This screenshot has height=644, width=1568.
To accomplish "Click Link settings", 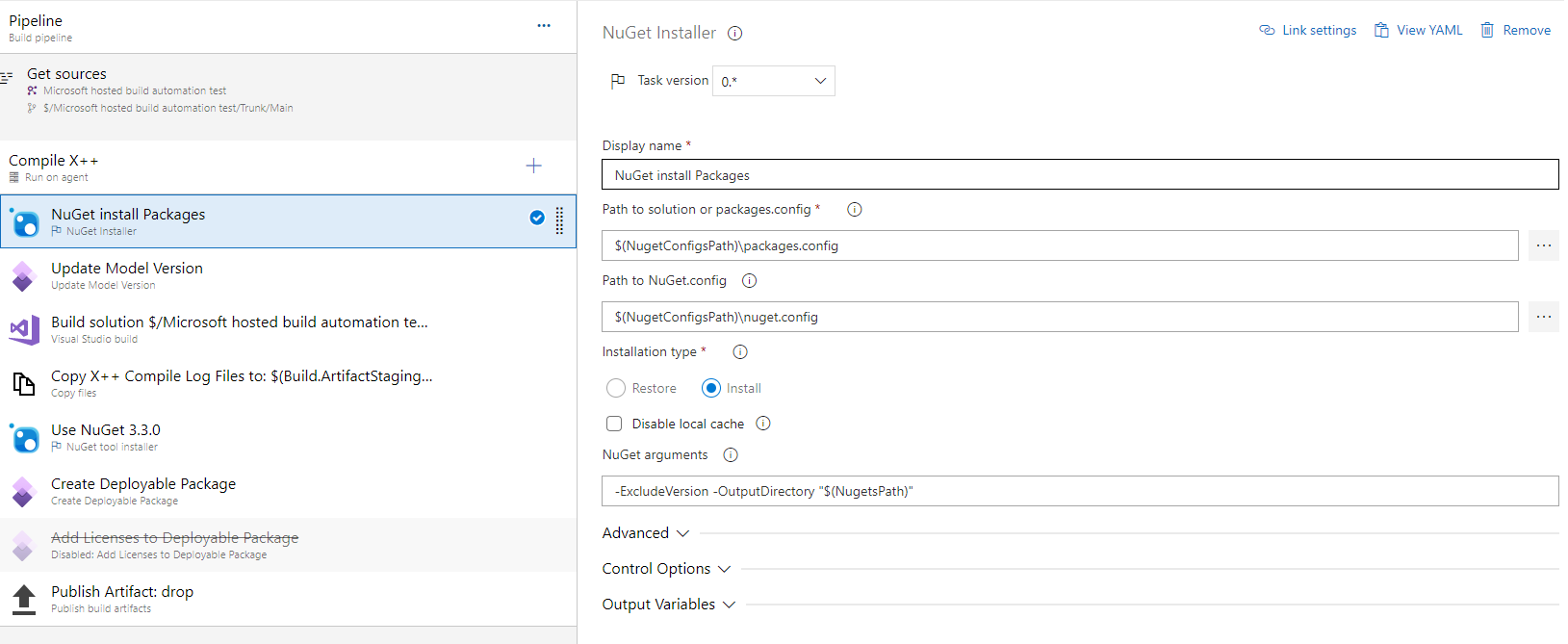I will [1308, 30].
